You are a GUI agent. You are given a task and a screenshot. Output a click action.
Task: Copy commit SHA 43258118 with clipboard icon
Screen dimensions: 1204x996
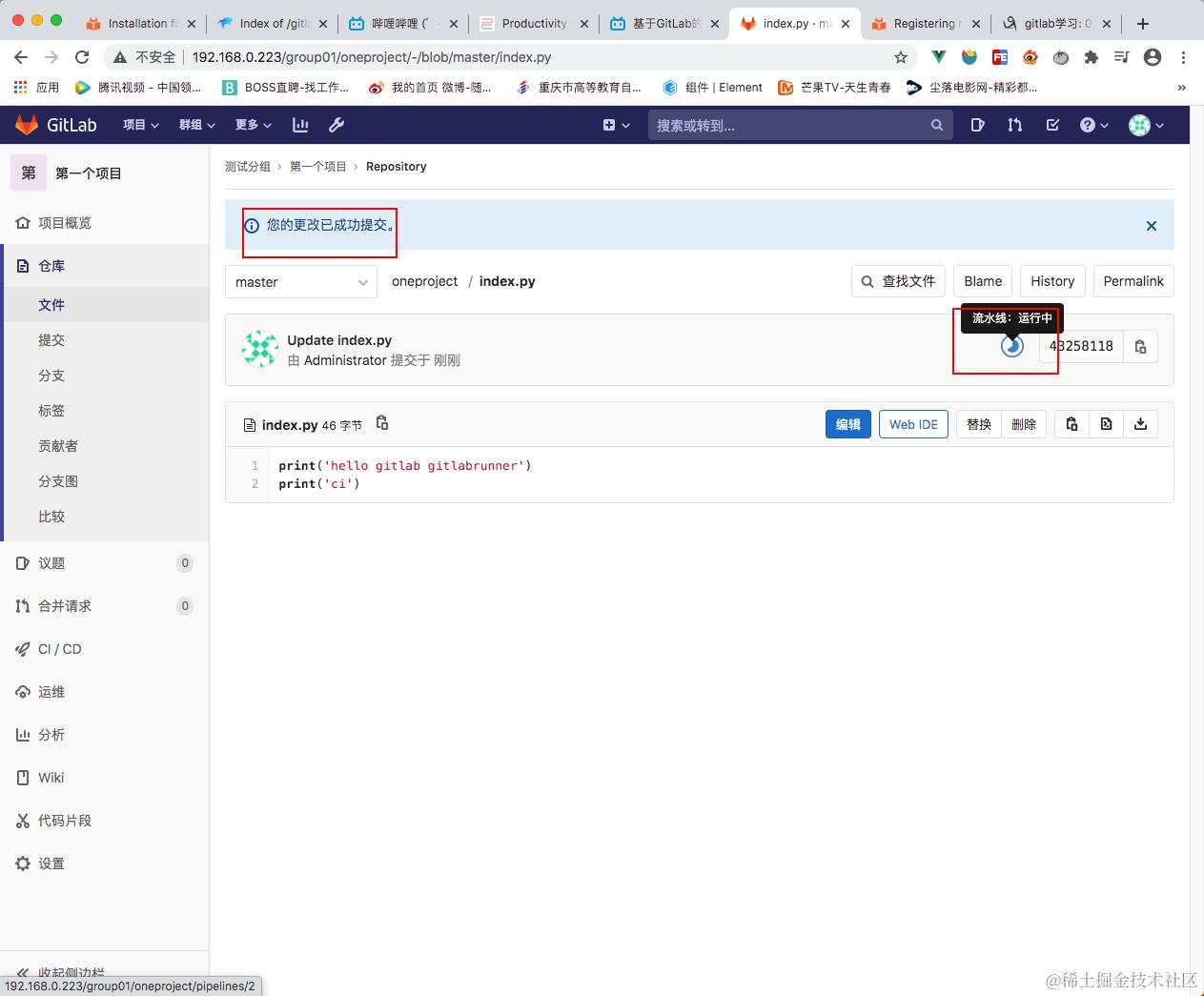[x=1140, y=346]
